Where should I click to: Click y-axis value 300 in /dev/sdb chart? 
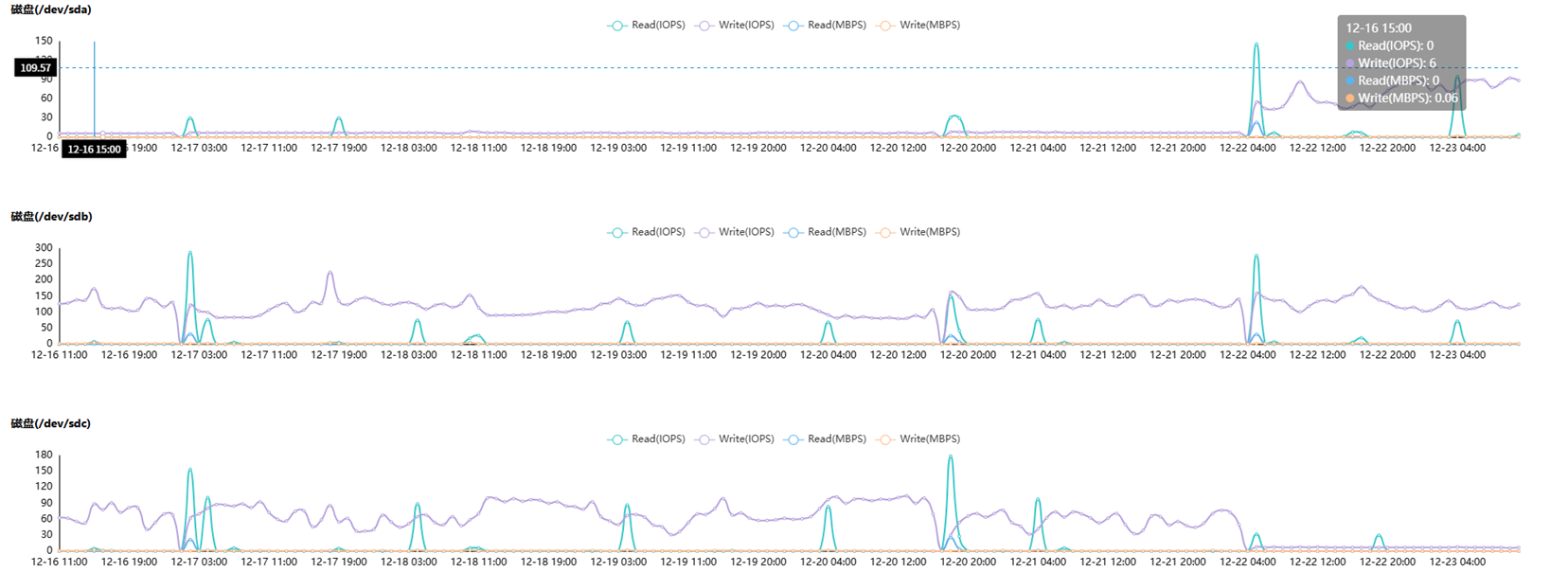point(44,248)
